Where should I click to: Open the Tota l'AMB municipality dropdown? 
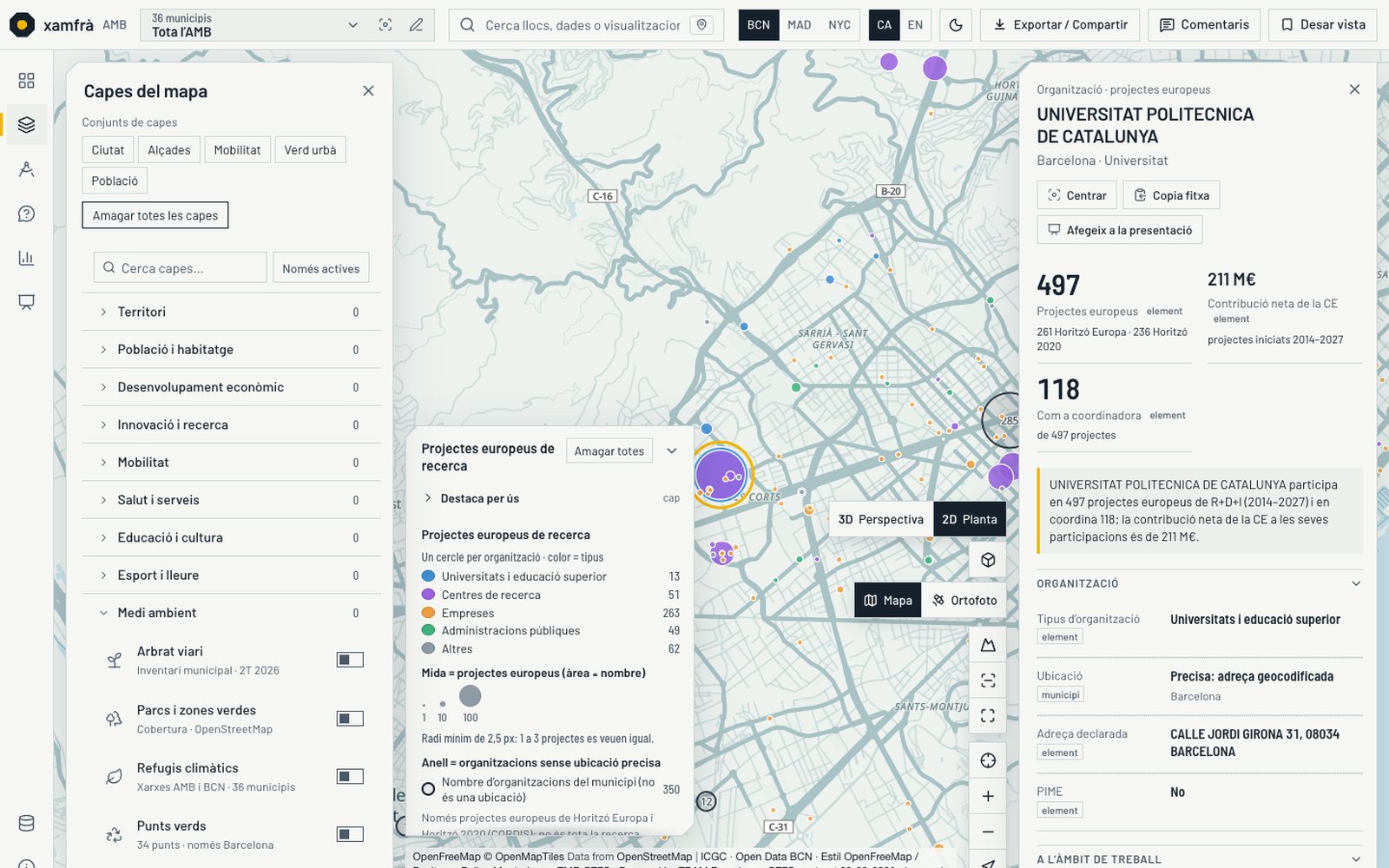pyautogui.click(x=254, y=25)
